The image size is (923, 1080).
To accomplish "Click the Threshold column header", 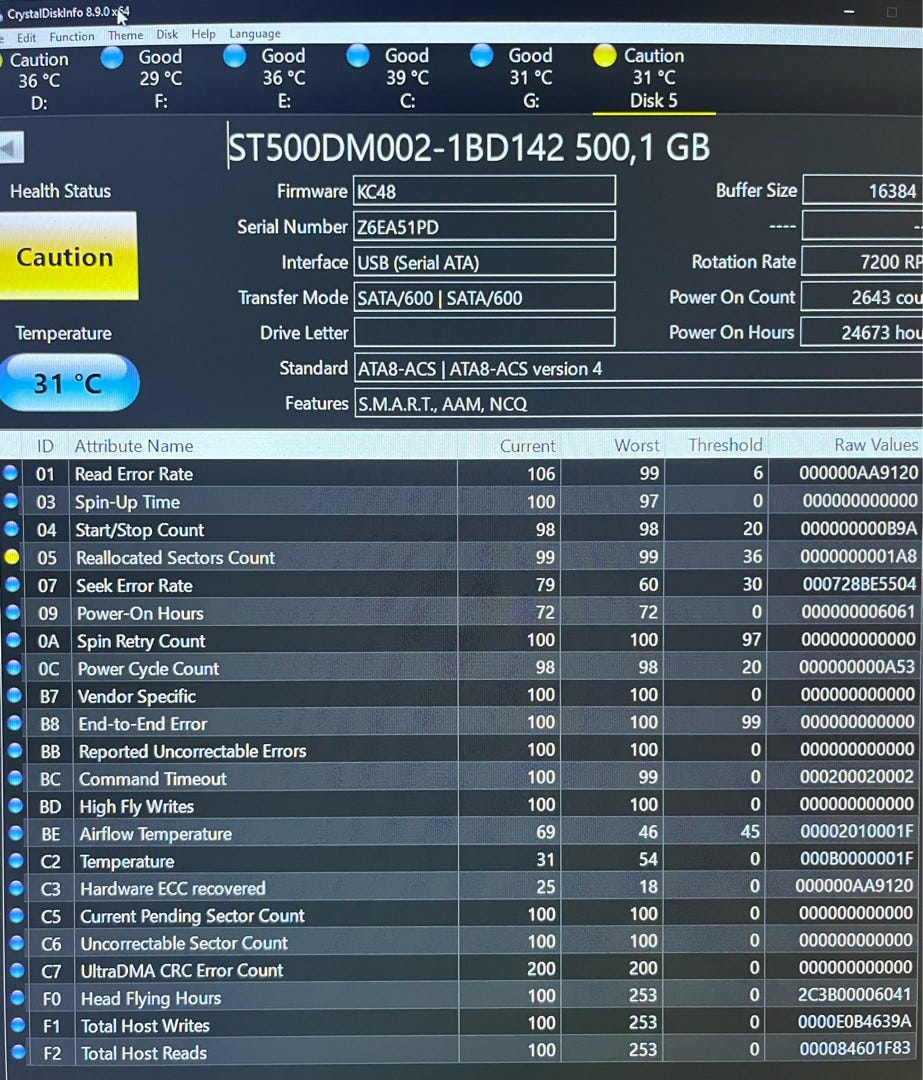I will pyautogui.click(x=725, y=445).
